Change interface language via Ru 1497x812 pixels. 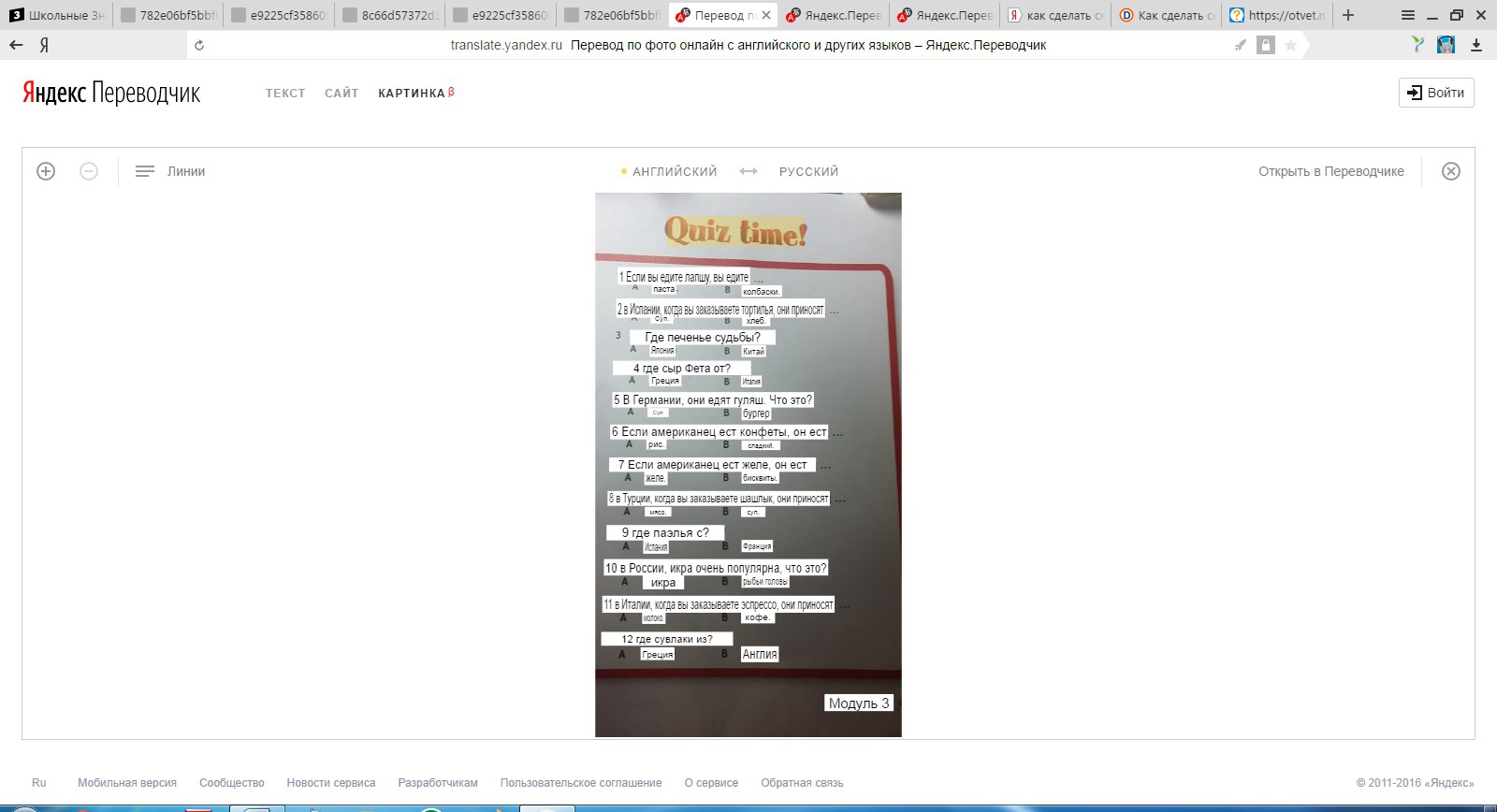[x=39, y=783]
